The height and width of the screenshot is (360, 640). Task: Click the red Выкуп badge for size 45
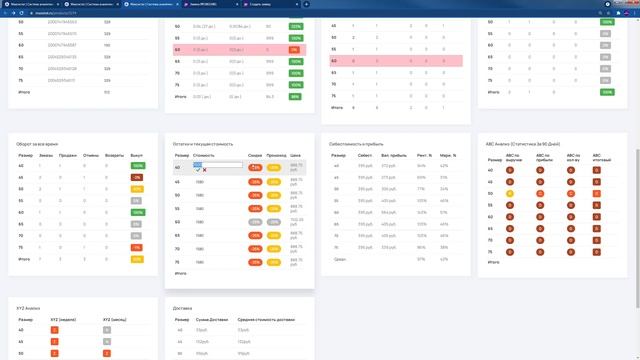click(136, 178)
